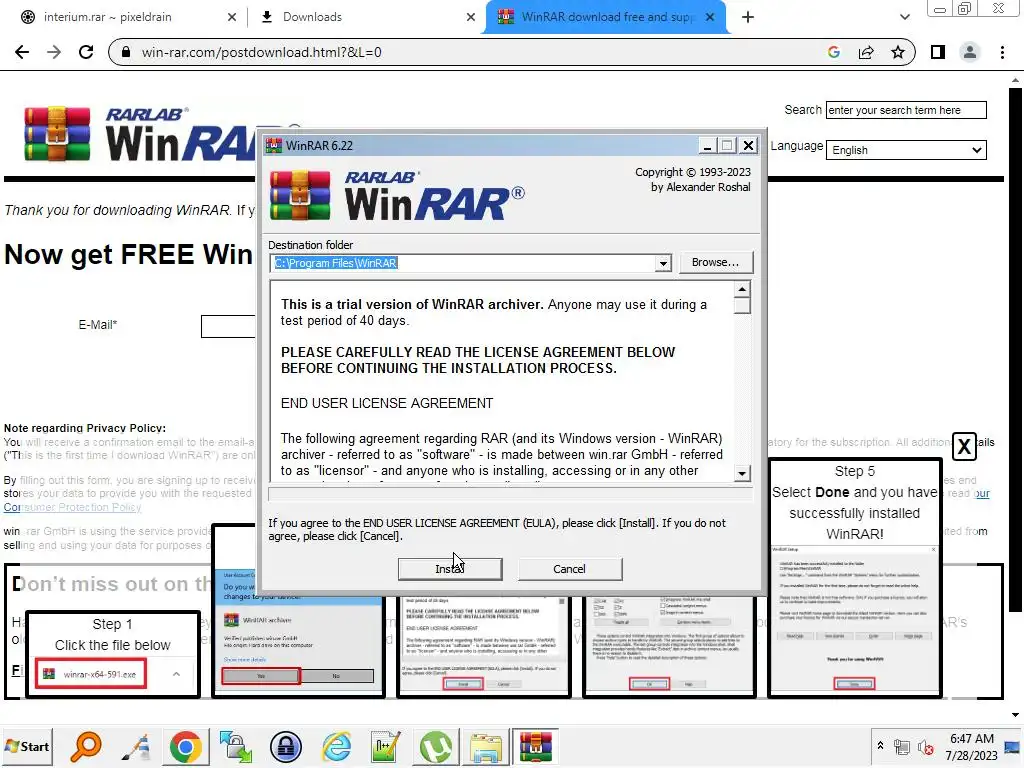Open uTorrent from the taskbar
The height and width of the screenshot is (768, 1024).
click(x=436, y=747)
